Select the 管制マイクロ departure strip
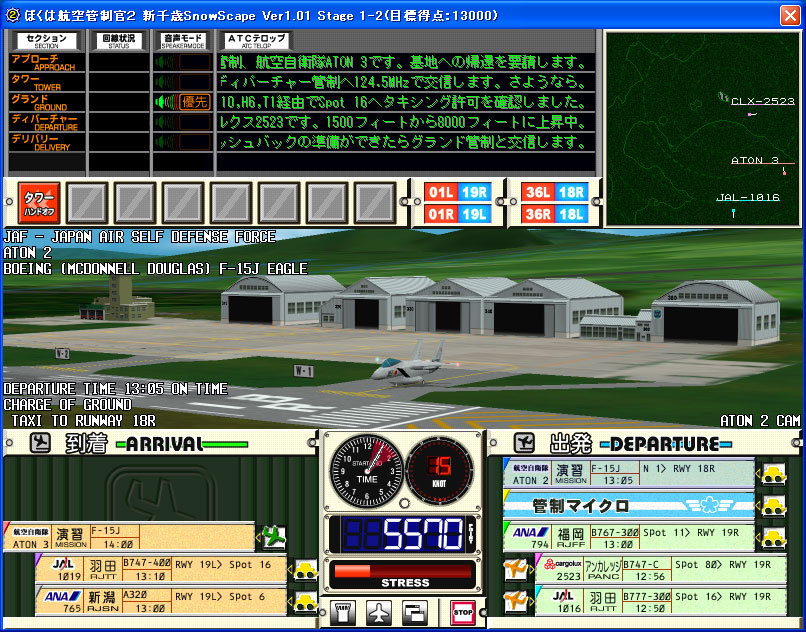 tap(629, 506)
